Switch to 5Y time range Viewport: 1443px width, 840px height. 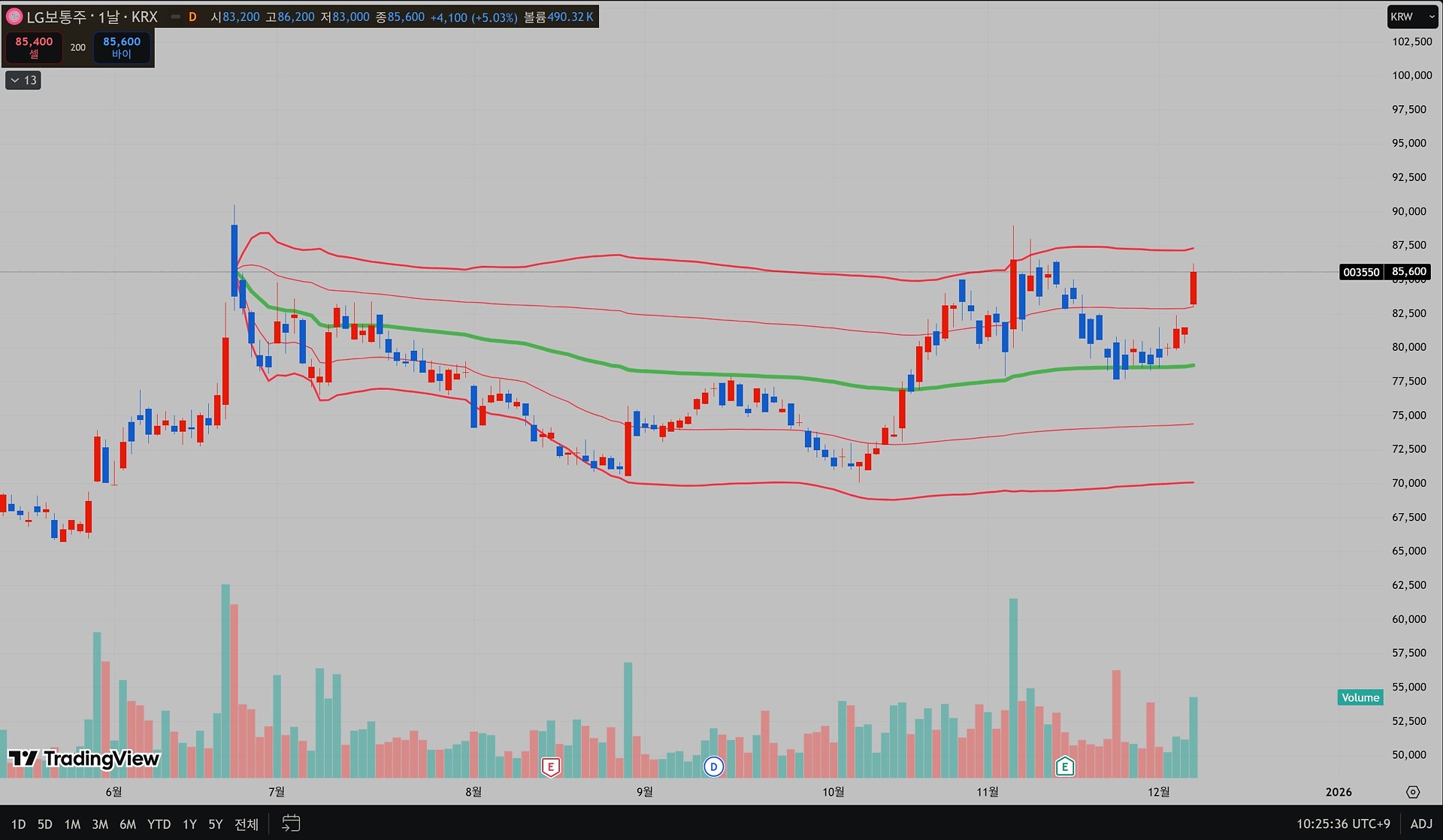(x=215, y=824)
